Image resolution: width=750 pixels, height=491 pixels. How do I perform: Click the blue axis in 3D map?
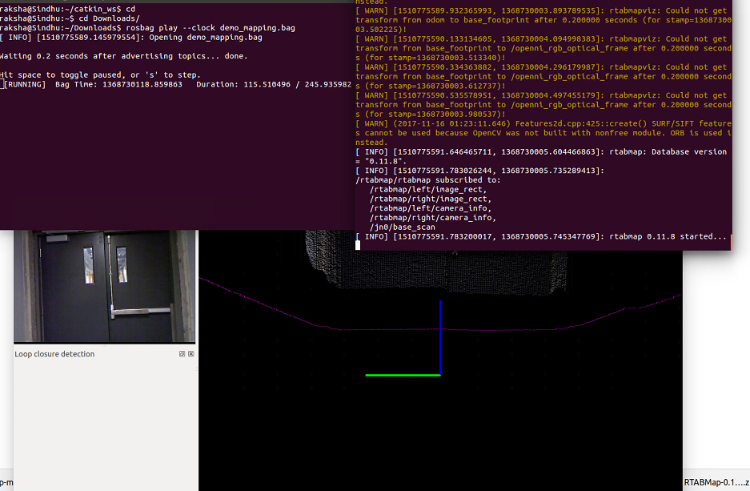tap(440, 335)
